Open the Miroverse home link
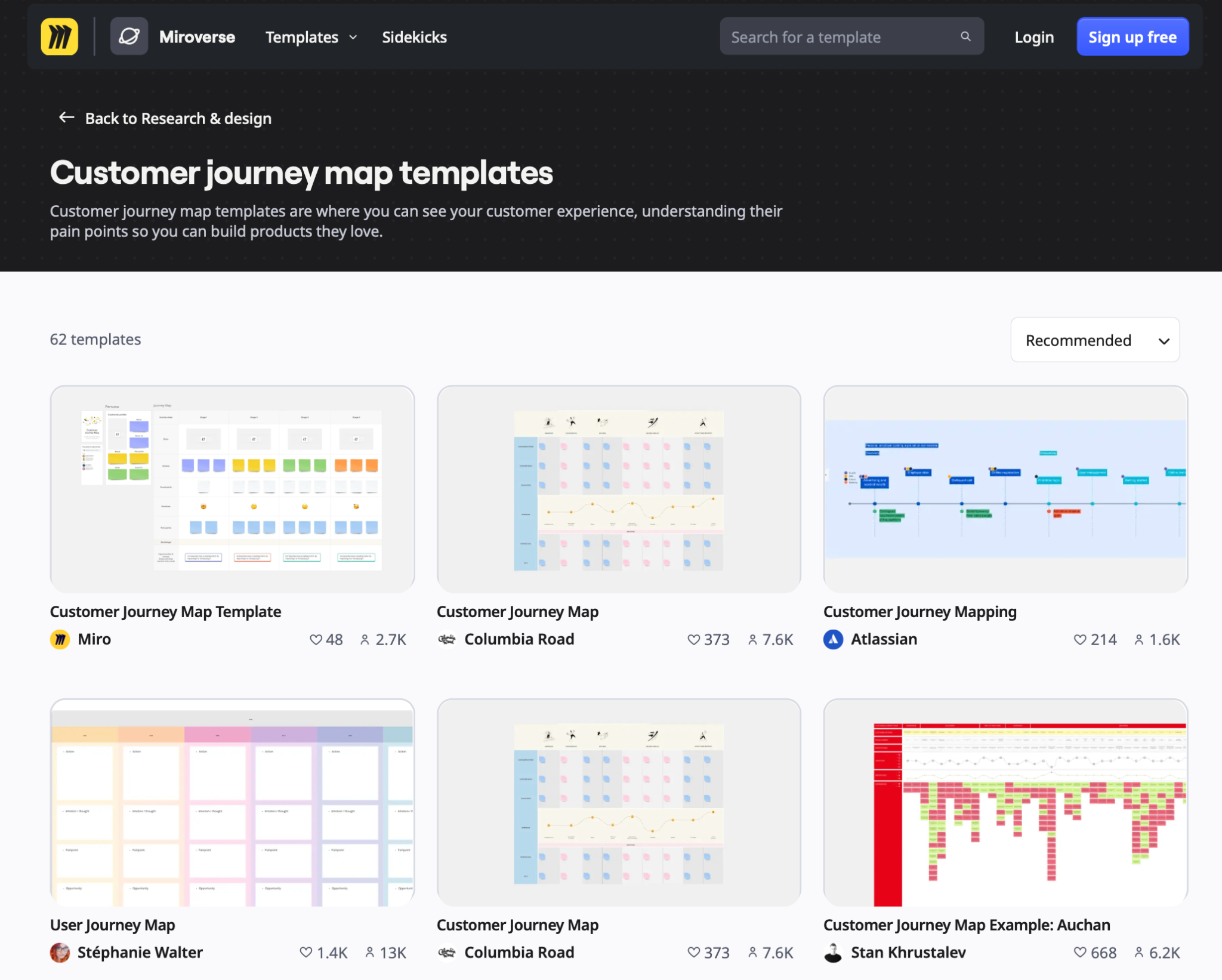 (197, 37)
